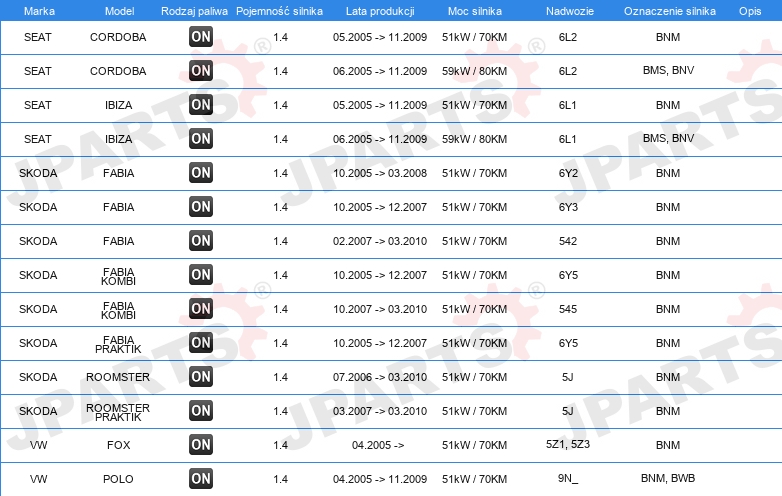Select '59kW / 80KM' in the IBIZA row
Viewport: 782px width, 496px height.
click(x=474, y=139)
